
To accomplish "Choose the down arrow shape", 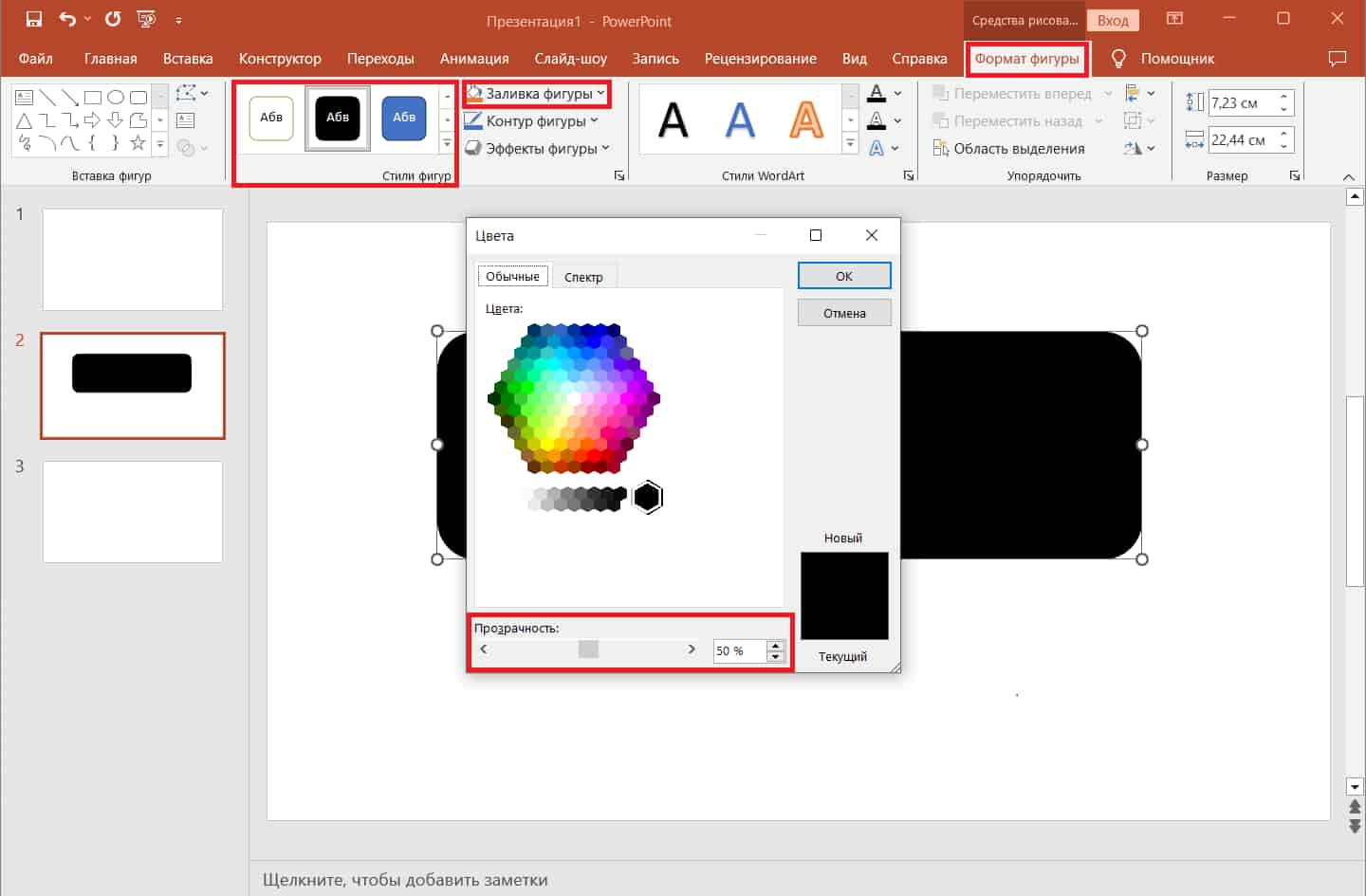I will click(116, 120).
